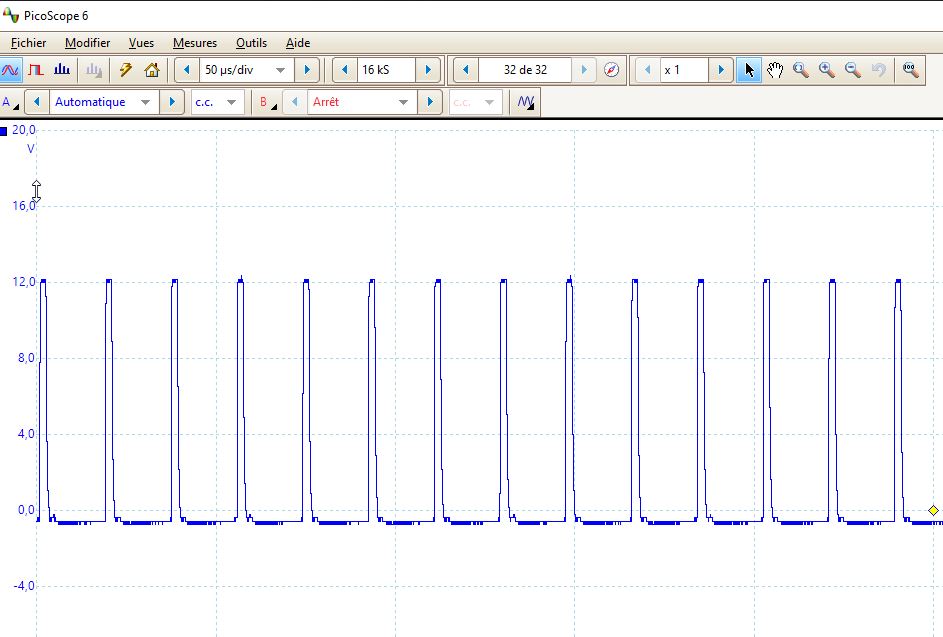
Task: Open the Aide menu
Action: (x=298, y=43)
